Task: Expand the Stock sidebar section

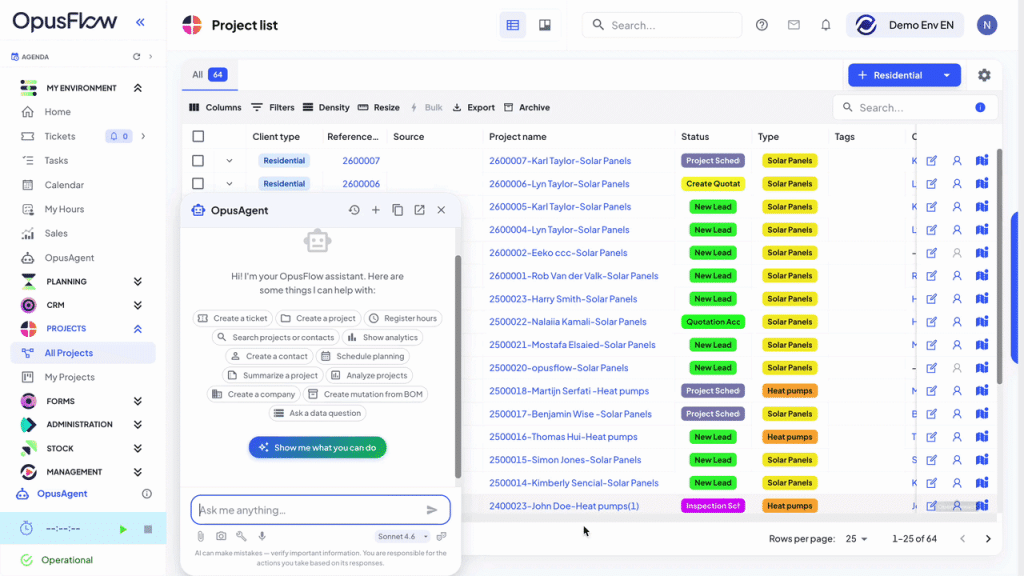Action: 138,449
